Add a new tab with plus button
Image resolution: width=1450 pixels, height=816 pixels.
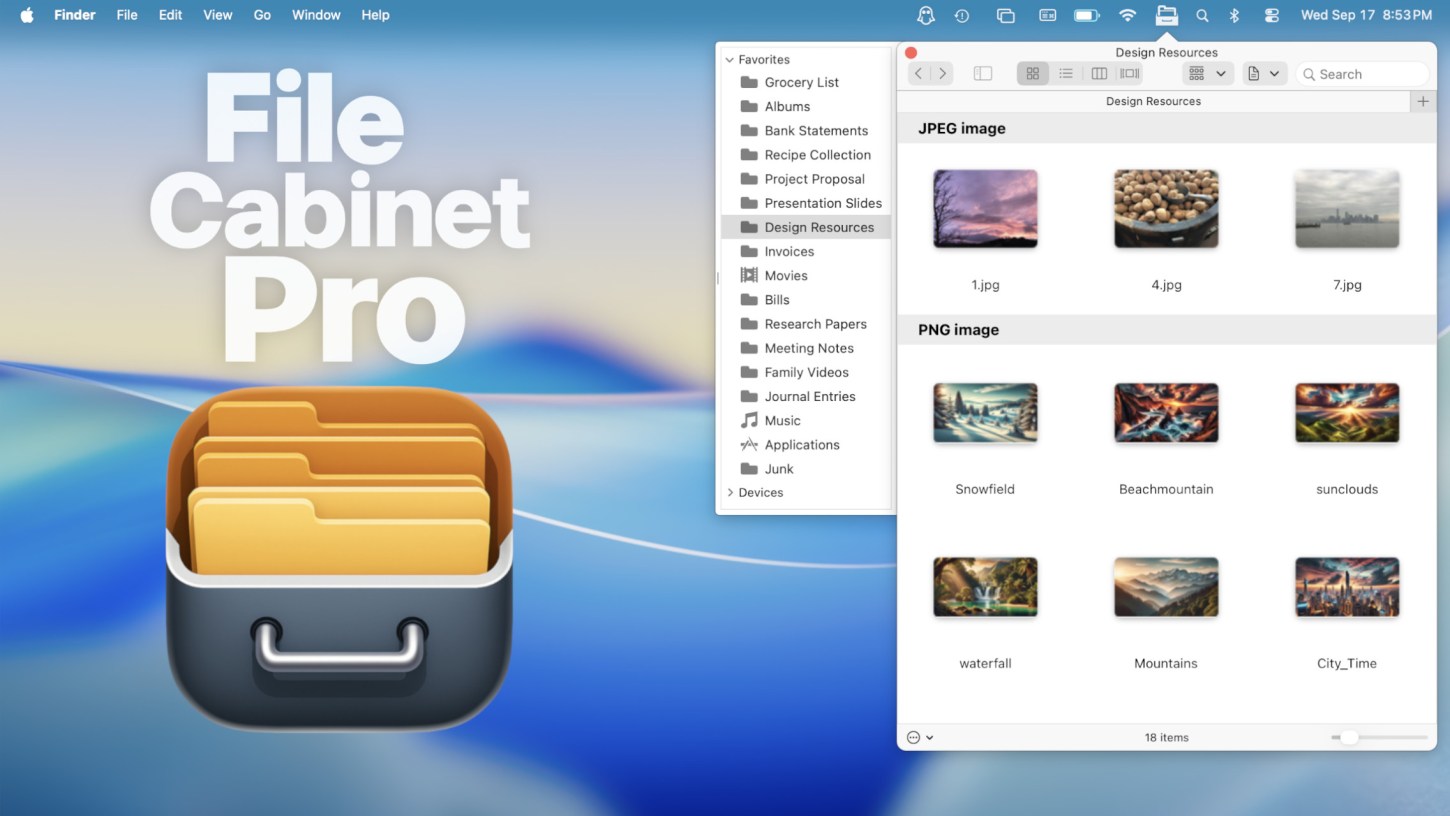1423,101
